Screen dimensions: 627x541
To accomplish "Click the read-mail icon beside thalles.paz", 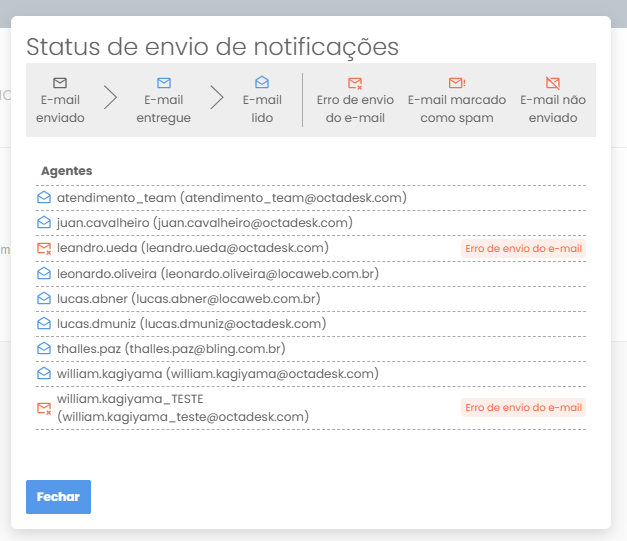I will pos(44,349).
